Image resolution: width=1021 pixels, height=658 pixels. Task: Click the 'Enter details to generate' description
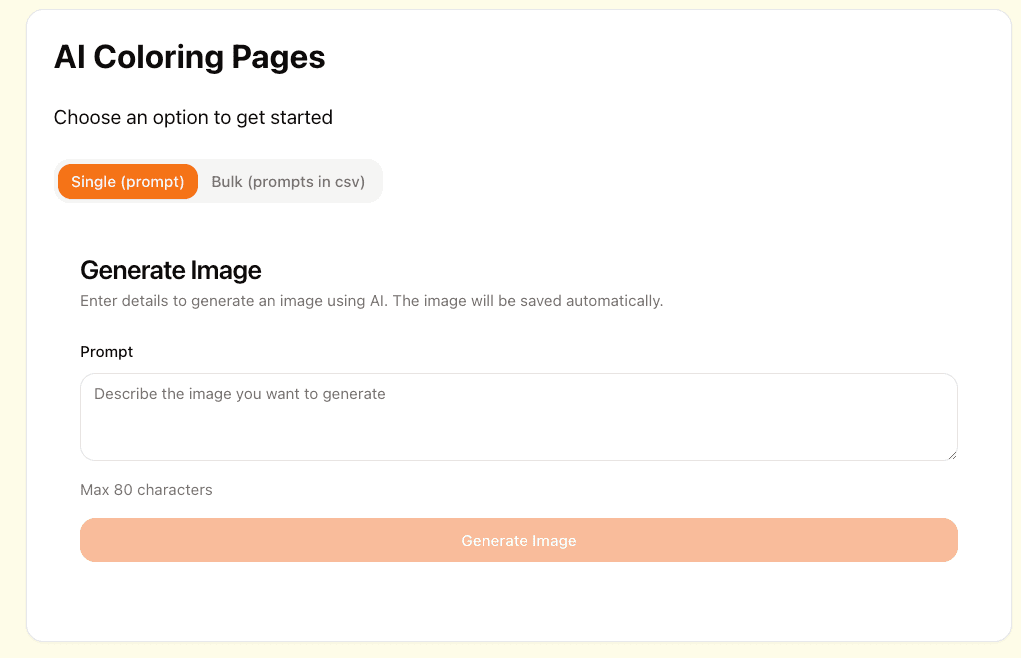tap(371, 301)
